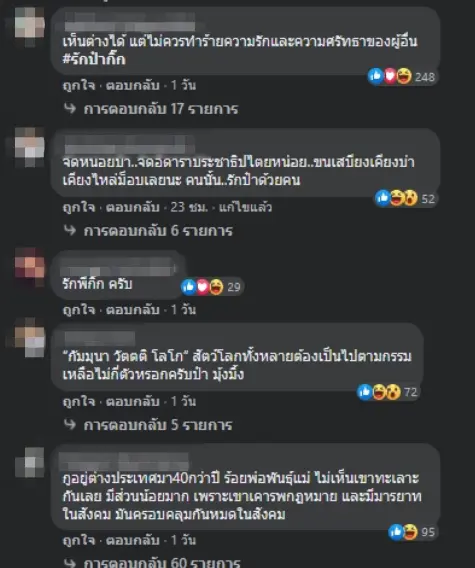
Task: Open reactions on the 248-reaction comment
Action: click(401, 76)
